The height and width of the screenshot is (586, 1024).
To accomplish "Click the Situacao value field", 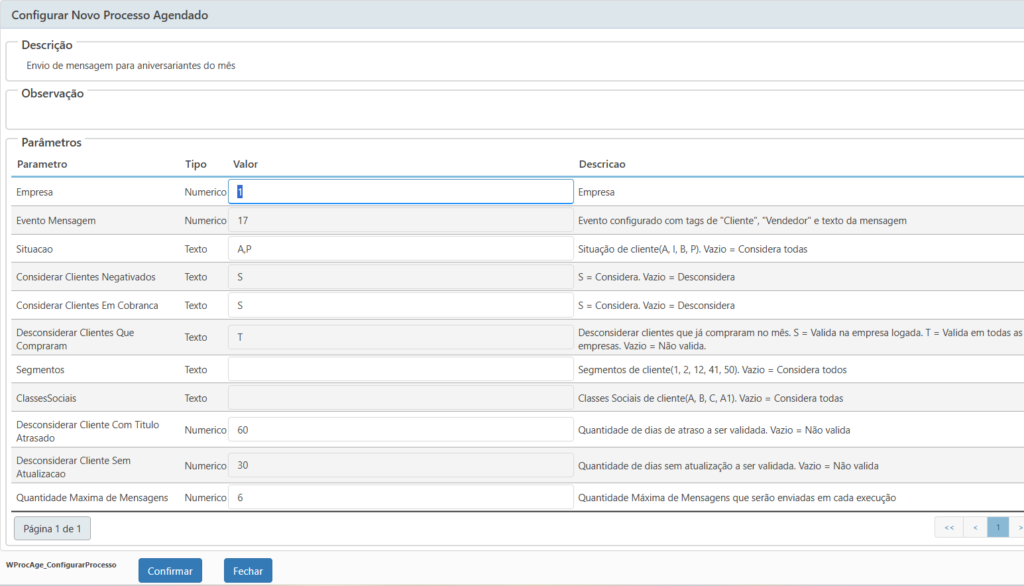I will 400,249.
